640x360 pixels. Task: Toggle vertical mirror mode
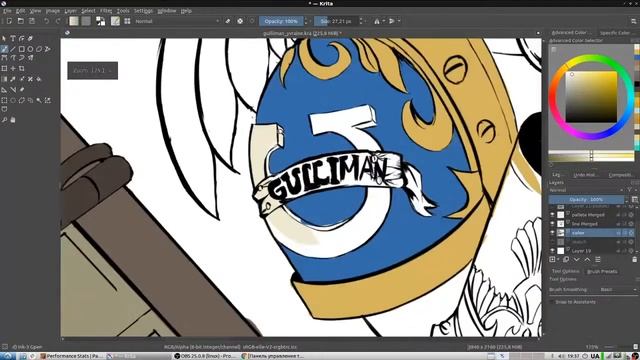(x=392, y=21)
